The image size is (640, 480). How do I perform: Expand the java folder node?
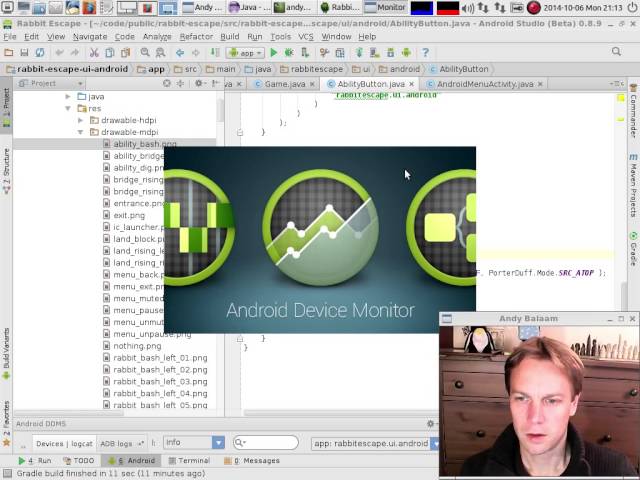[68, 97]
